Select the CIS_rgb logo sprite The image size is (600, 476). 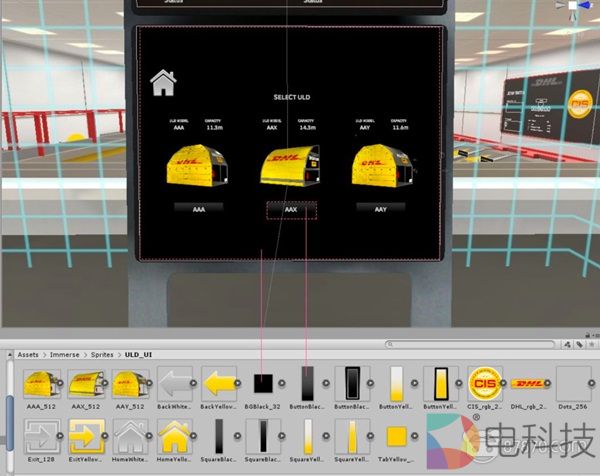point(483,382)
